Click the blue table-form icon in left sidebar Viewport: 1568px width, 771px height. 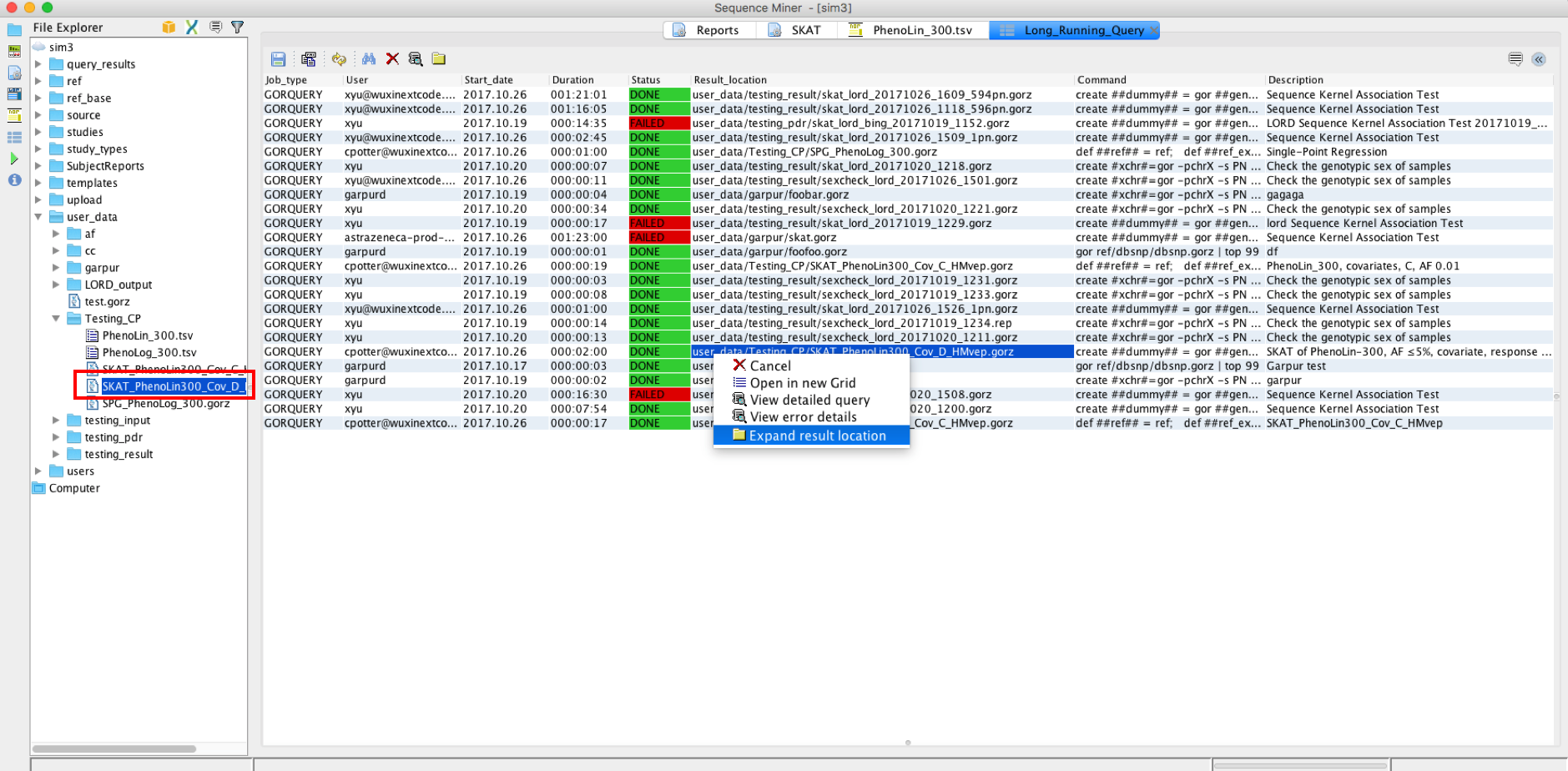[x=14, y=94]
